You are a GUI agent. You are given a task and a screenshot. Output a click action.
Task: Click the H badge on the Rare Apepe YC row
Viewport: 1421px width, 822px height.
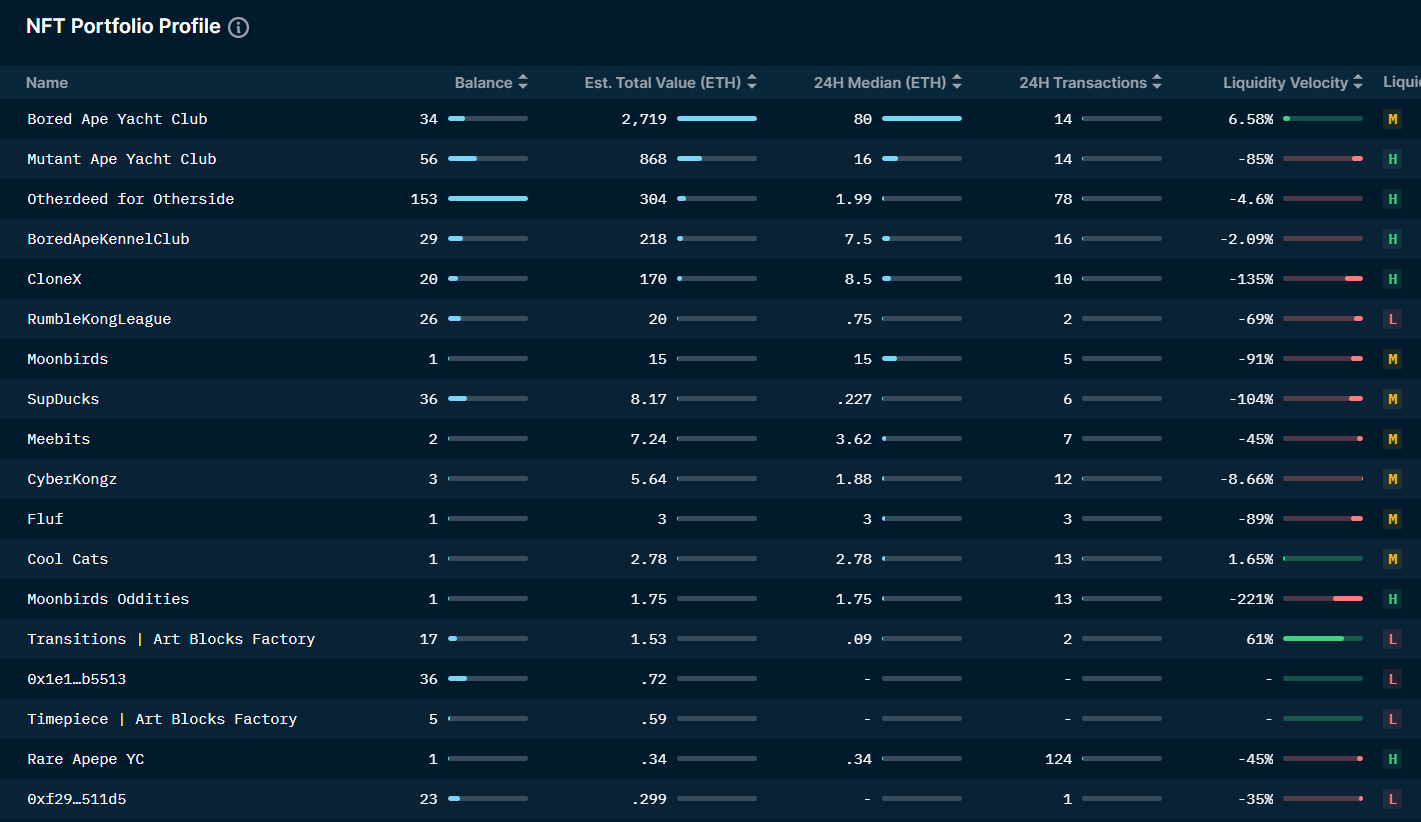coord(1392,759)
